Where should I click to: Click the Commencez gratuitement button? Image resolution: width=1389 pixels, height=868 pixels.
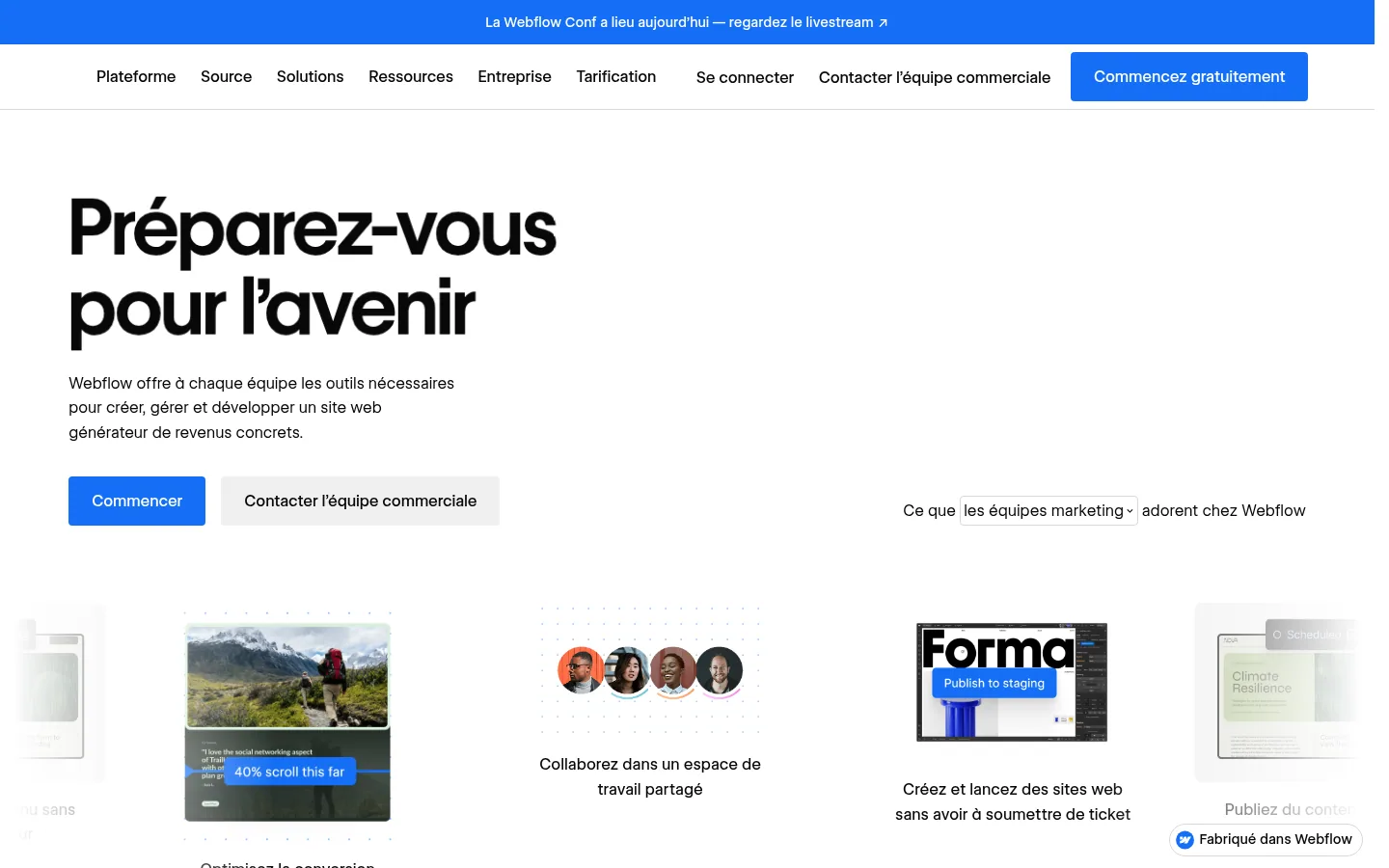(1189, 76)
